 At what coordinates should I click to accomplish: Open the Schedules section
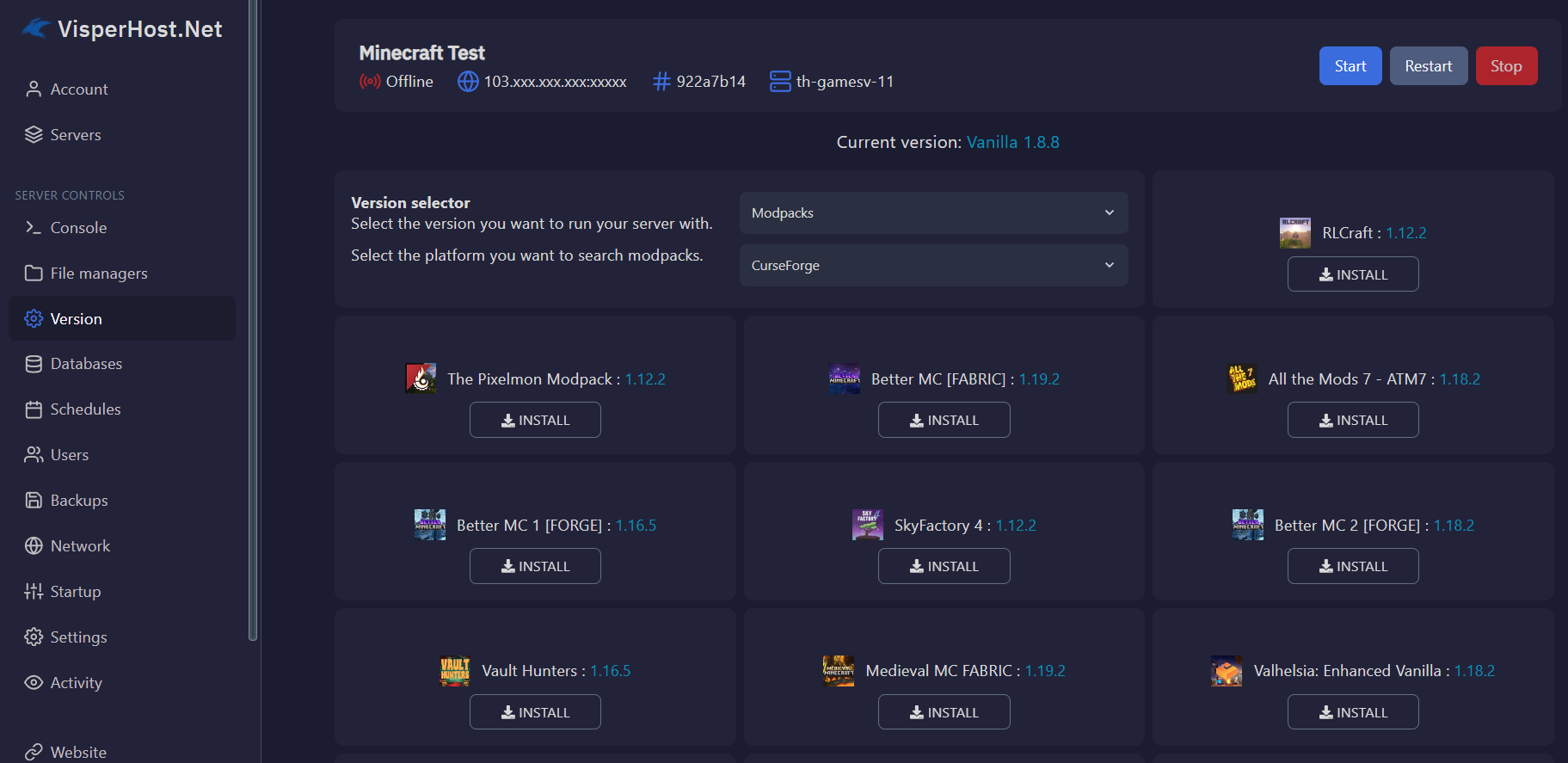pos(122,409)
